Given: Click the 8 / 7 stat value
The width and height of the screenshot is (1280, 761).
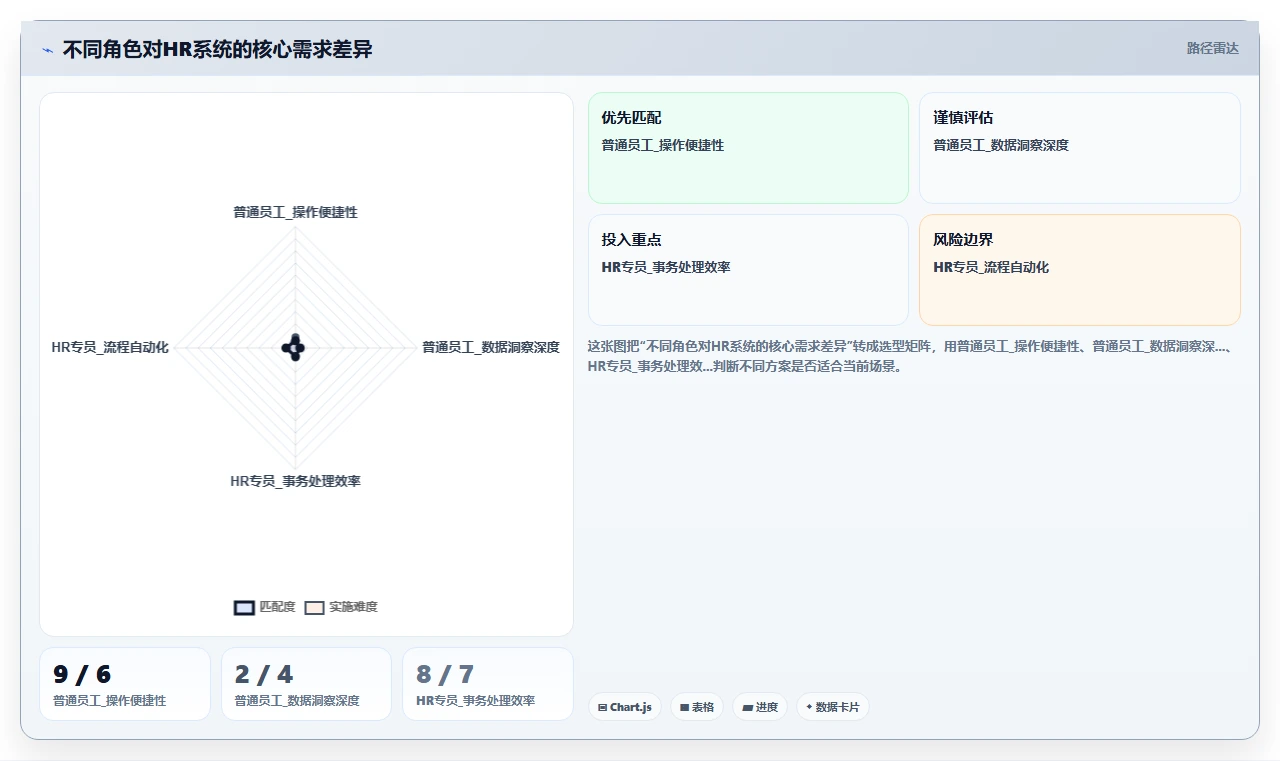Looking at the screenshot, I should coord(445,675).
